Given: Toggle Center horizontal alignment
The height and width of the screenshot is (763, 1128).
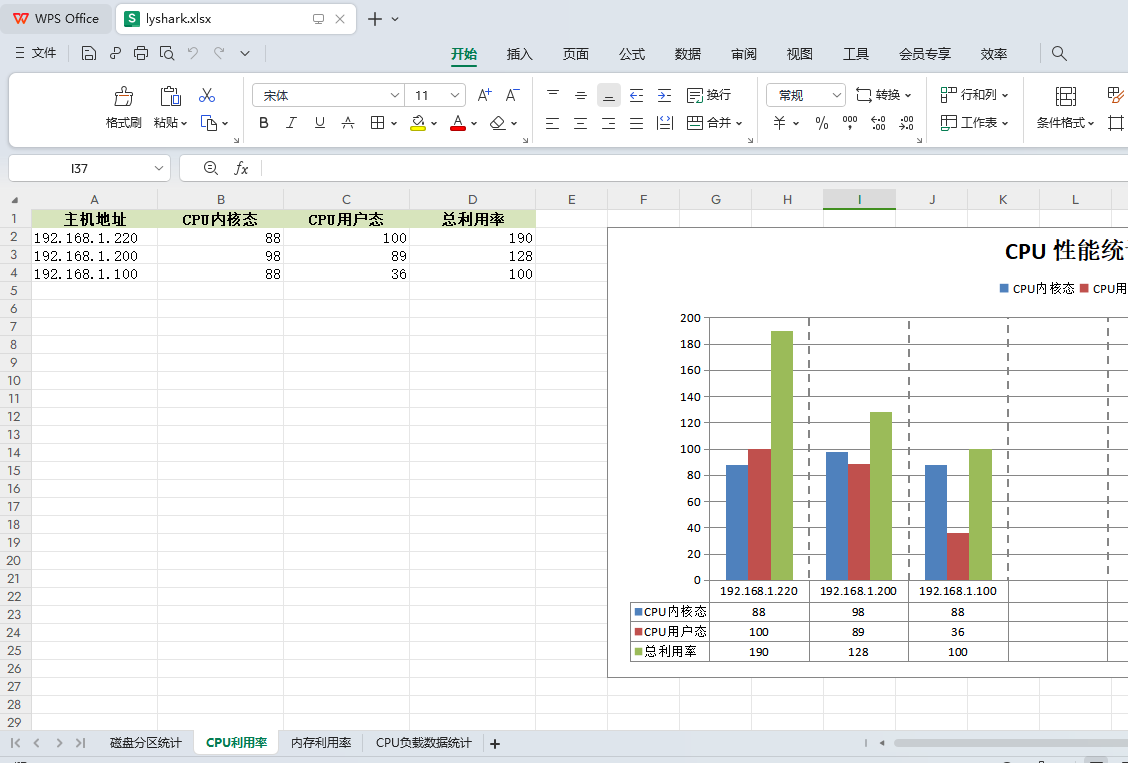Looking at the screenshot, I should [x=581, y=123].
